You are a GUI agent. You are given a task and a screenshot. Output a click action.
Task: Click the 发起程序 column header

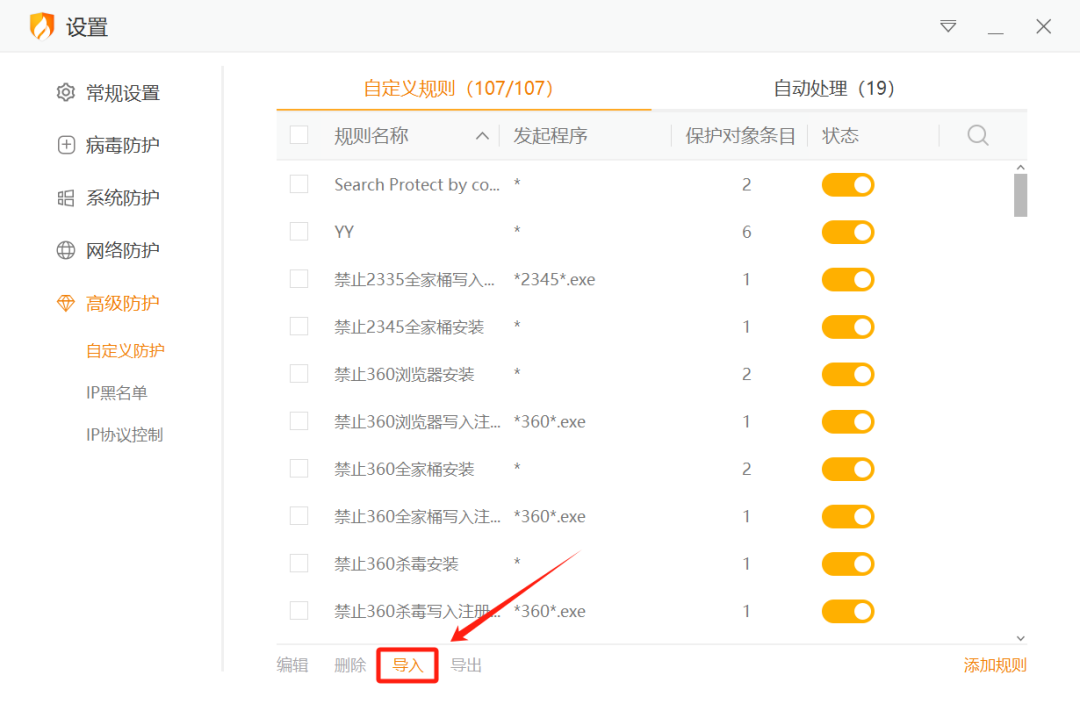coord(550,136)
